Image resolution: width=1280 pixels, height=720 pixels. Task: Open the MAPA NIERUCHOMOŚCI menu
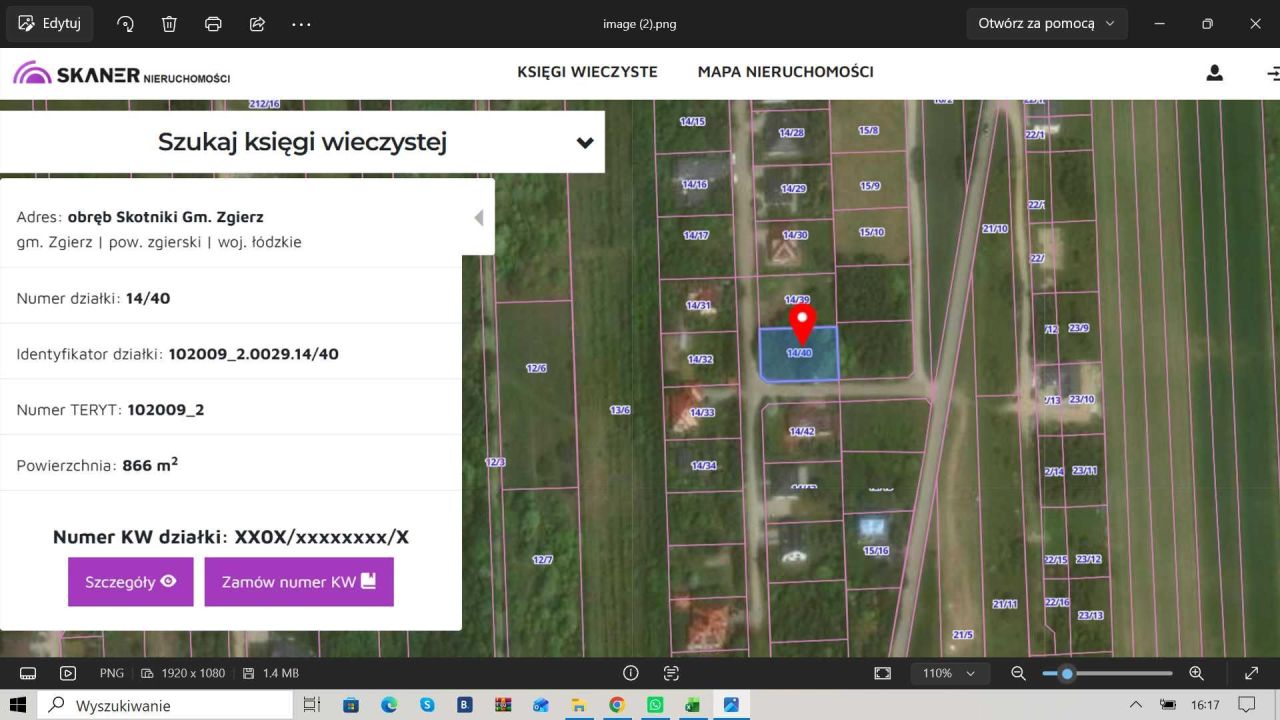(x=786, y=72)
